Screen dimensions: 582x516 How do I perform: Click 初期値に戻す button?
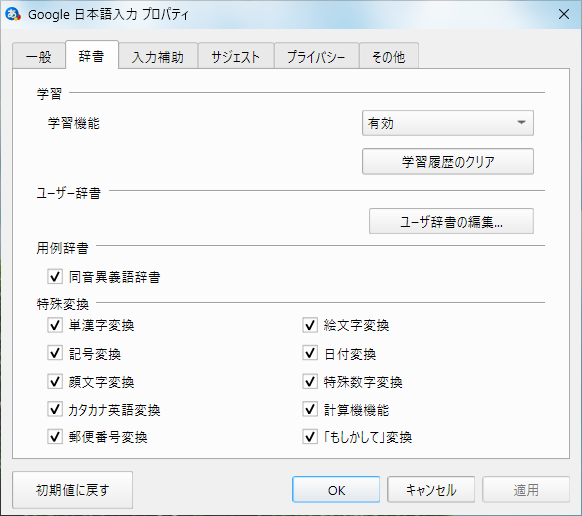pyautogui.click(x=72, y=490)
